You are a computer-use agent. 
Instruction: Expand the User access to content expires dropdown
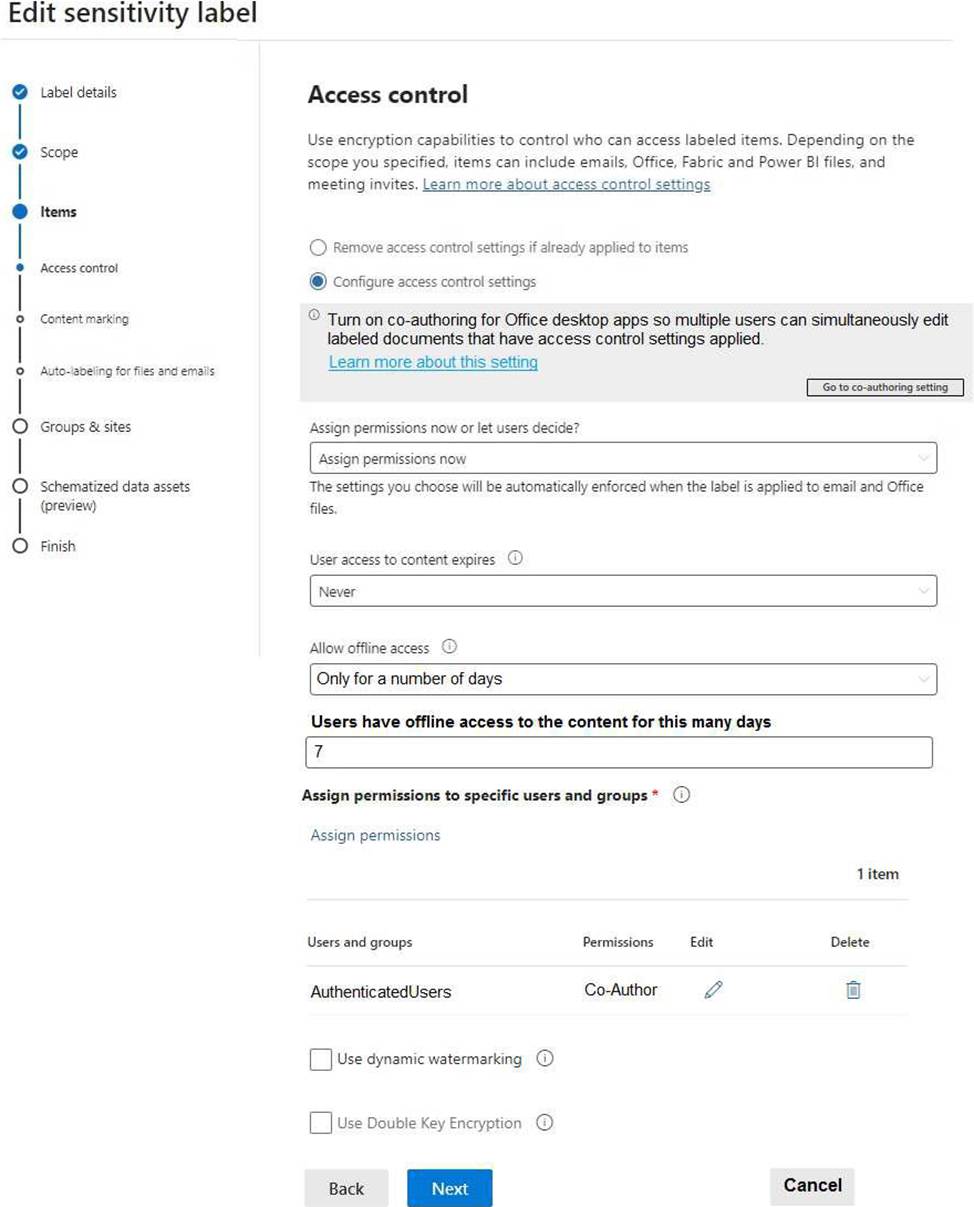point(623,591)
